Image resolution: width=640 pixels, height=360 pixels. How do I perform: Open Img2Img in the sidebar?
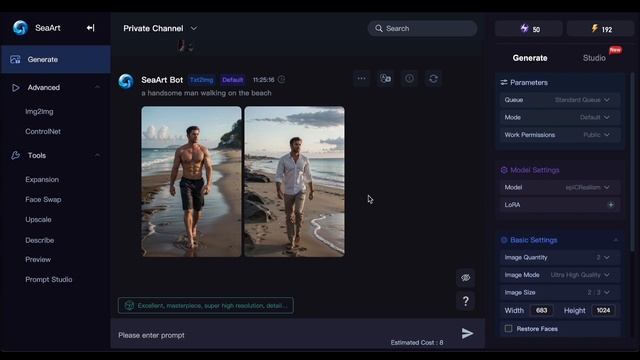click(x=39, y=111)
